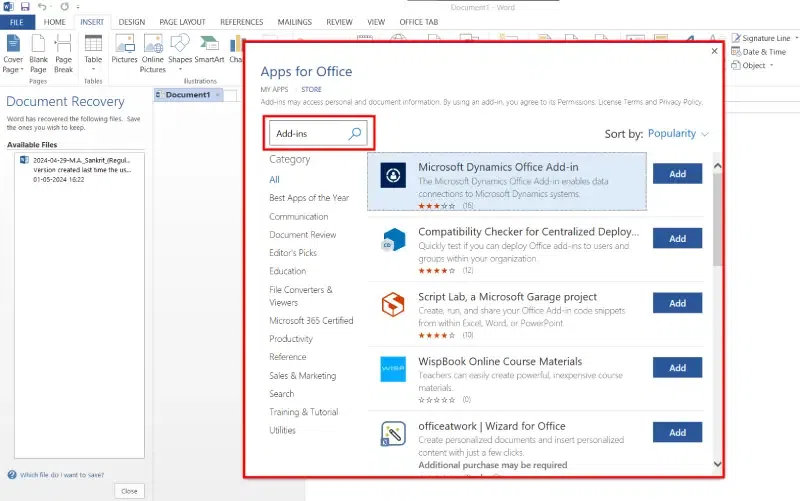Viewport: 800px width, 501px height.
Task: Click the Word application icon in the title bar
Action: (x=8, y=7)
